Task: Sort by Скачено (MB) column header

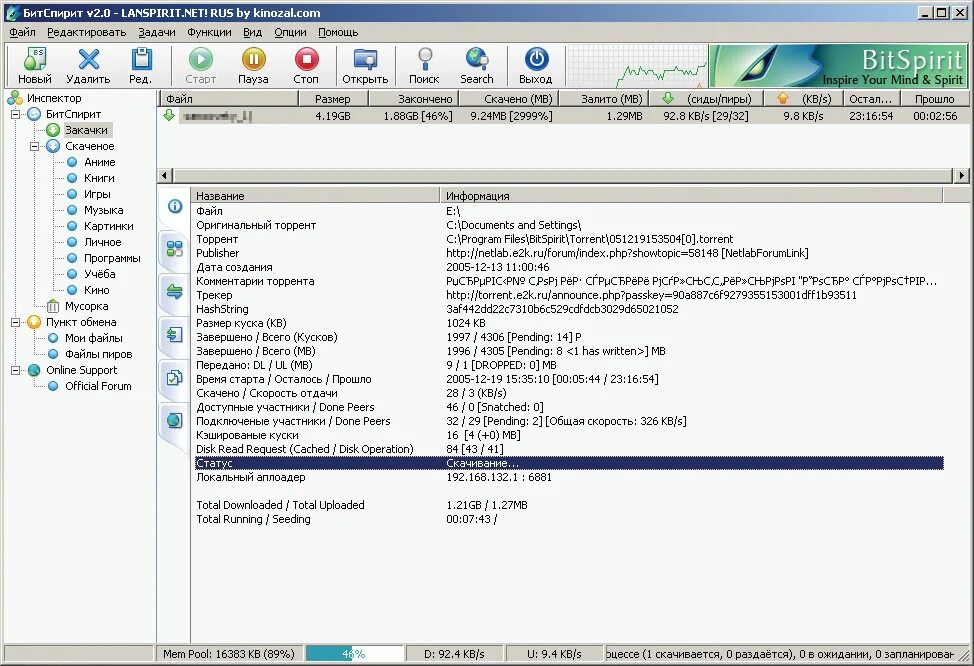Action: (510, 99)
